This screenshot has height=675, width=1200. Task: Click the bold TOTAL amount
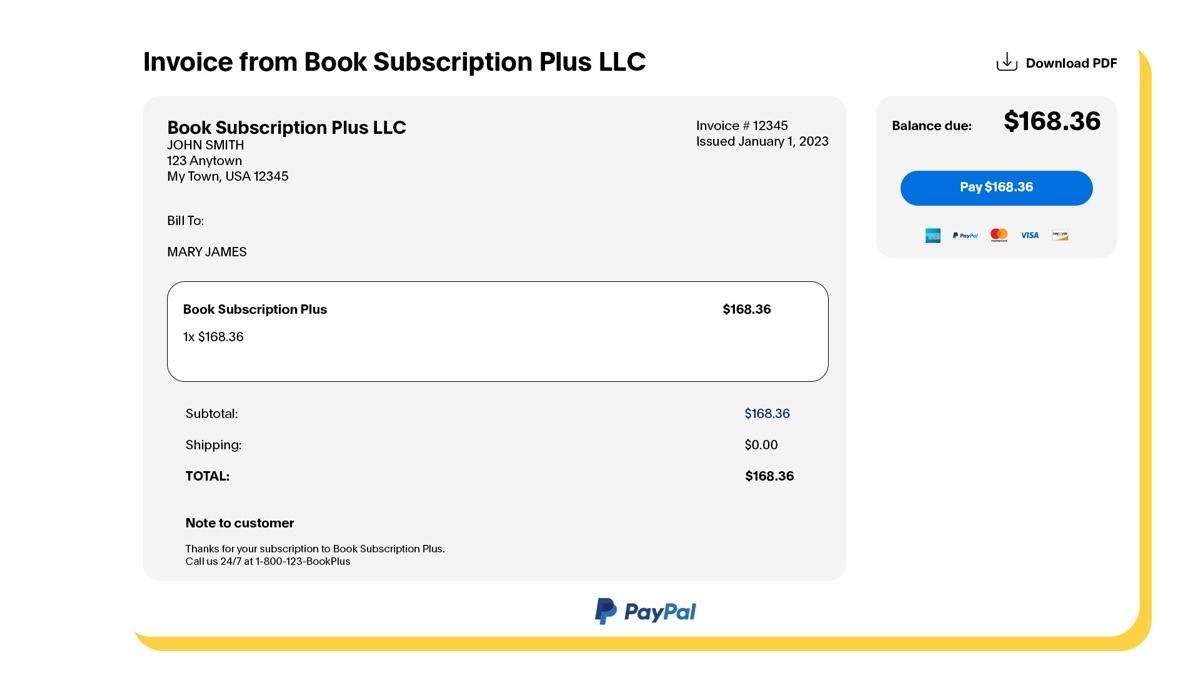[769, 477]
